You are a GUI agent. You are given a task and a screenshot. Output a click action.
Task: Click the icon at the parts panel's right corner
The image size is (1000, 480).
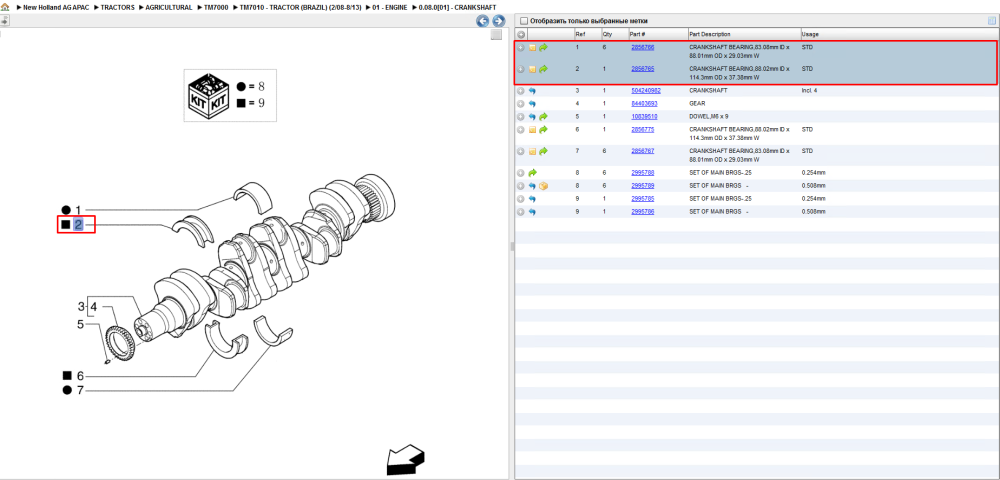pos(992,20)
